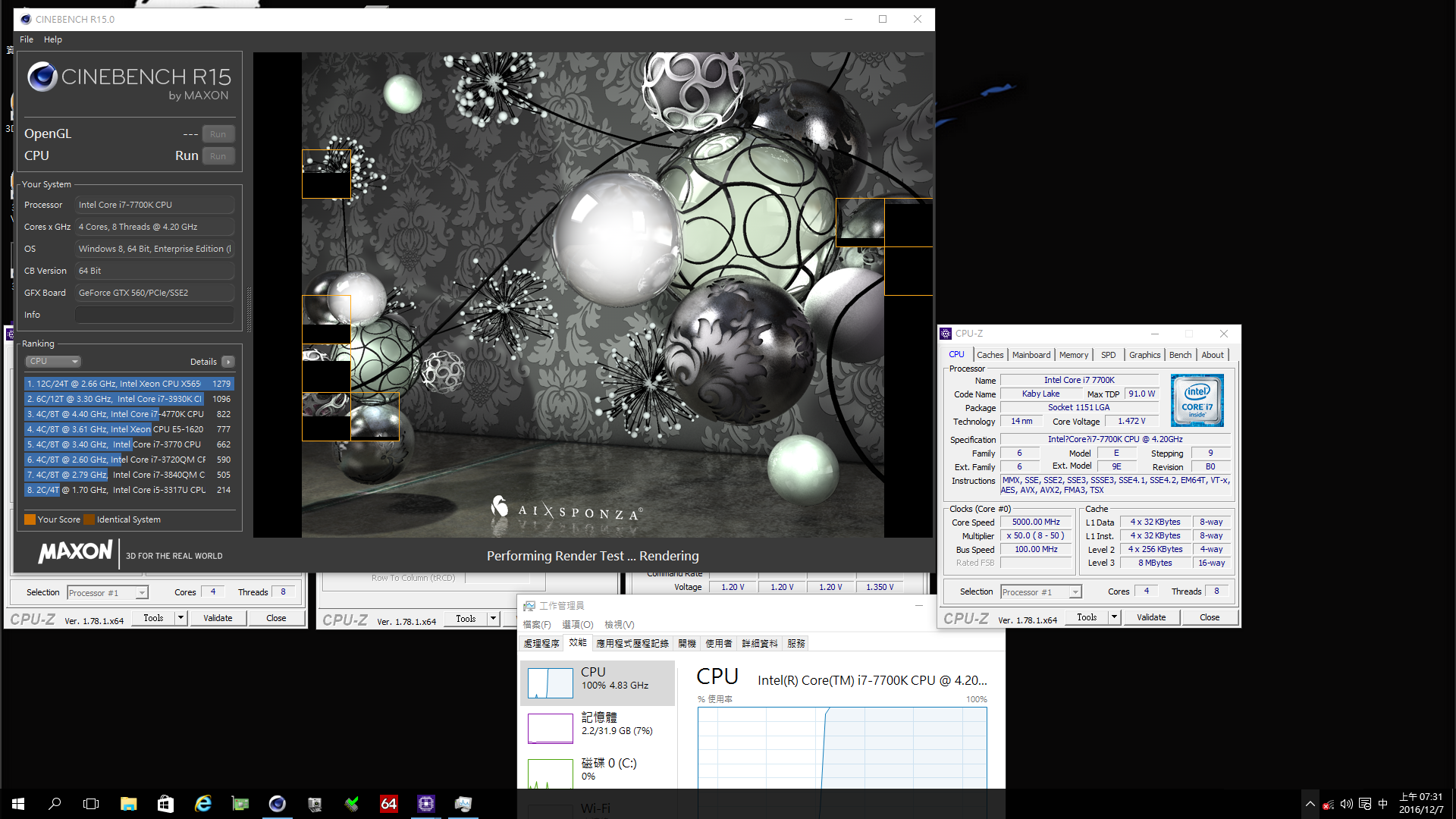This screenshot has height=819, width=1456.
Task: Click Validate in right CPU-Z window
Action: pyautogui.click(x=1151, y=617)
